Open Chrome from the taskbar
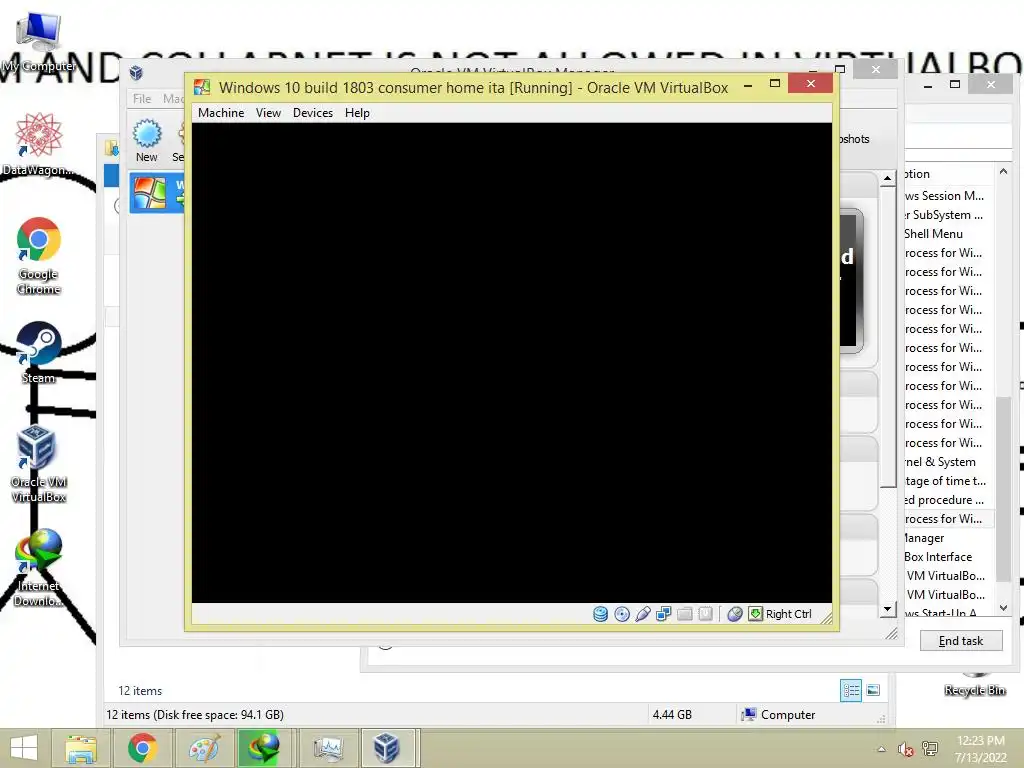Image resolution: width=1024 pixels, height=768 pixels. click(142, 748)
